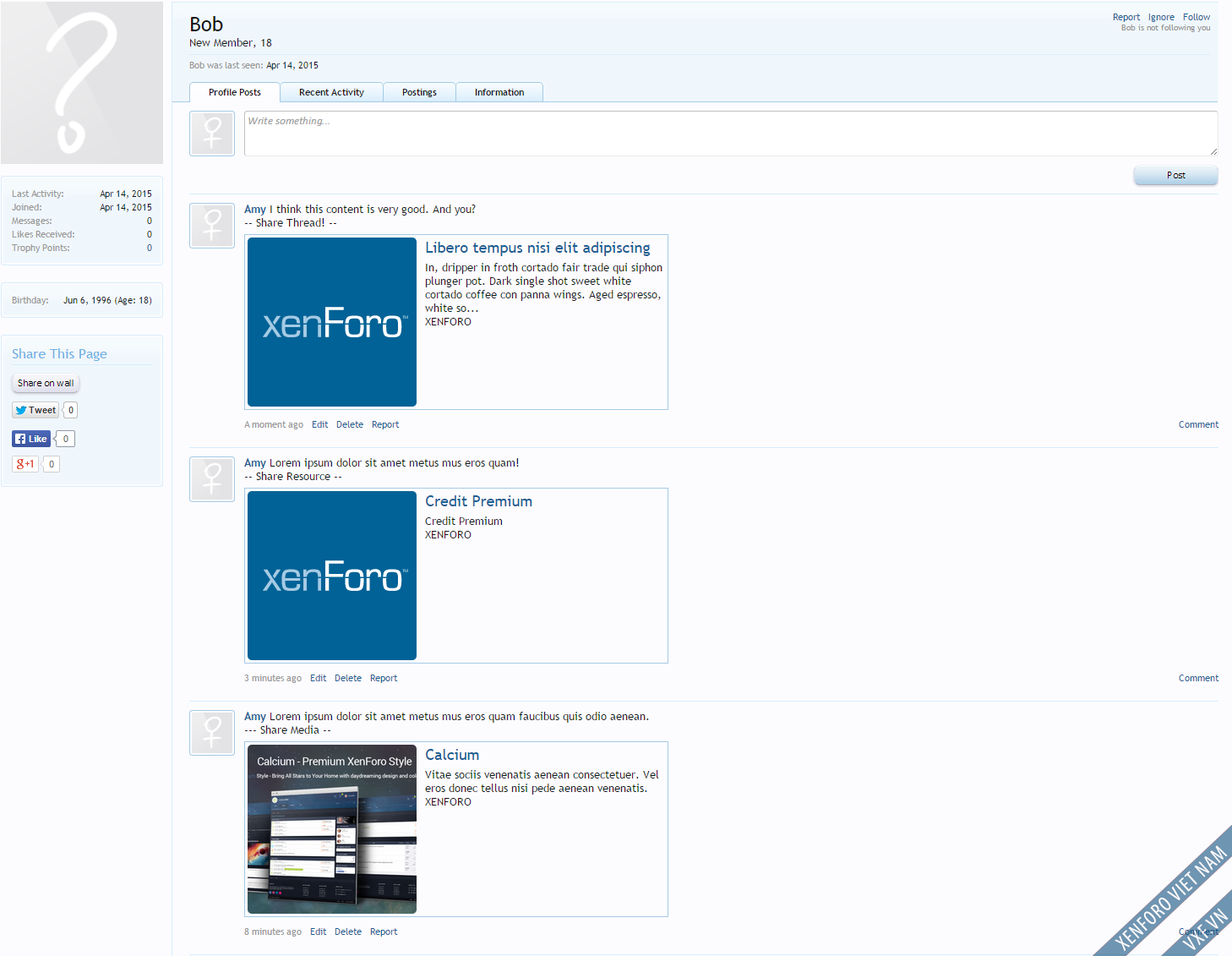Delete the Share Resource profile post

point(348,678)
